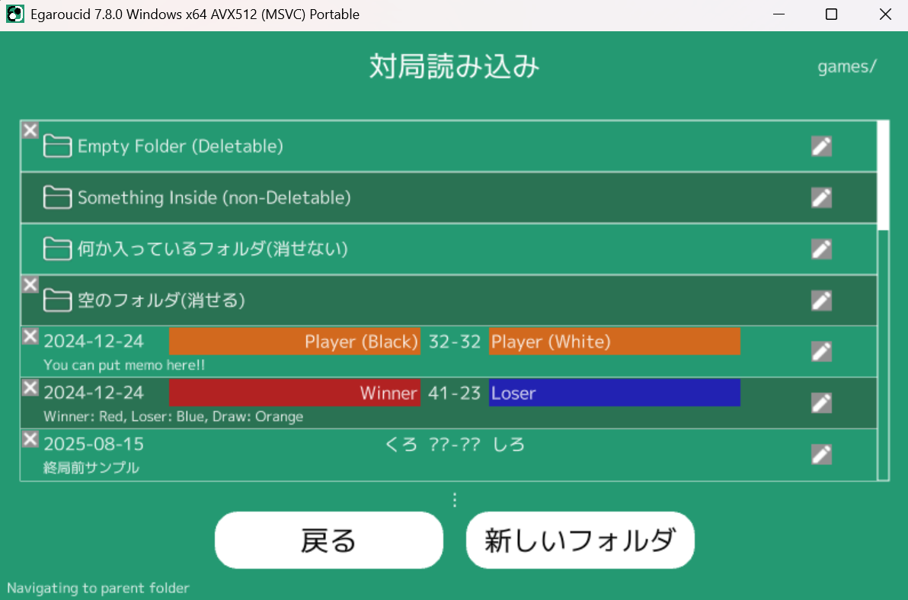Viewport: 908px width, 600px height.
Task: Edit the Player (Black) 32-32 game entry
Action: 821,352
